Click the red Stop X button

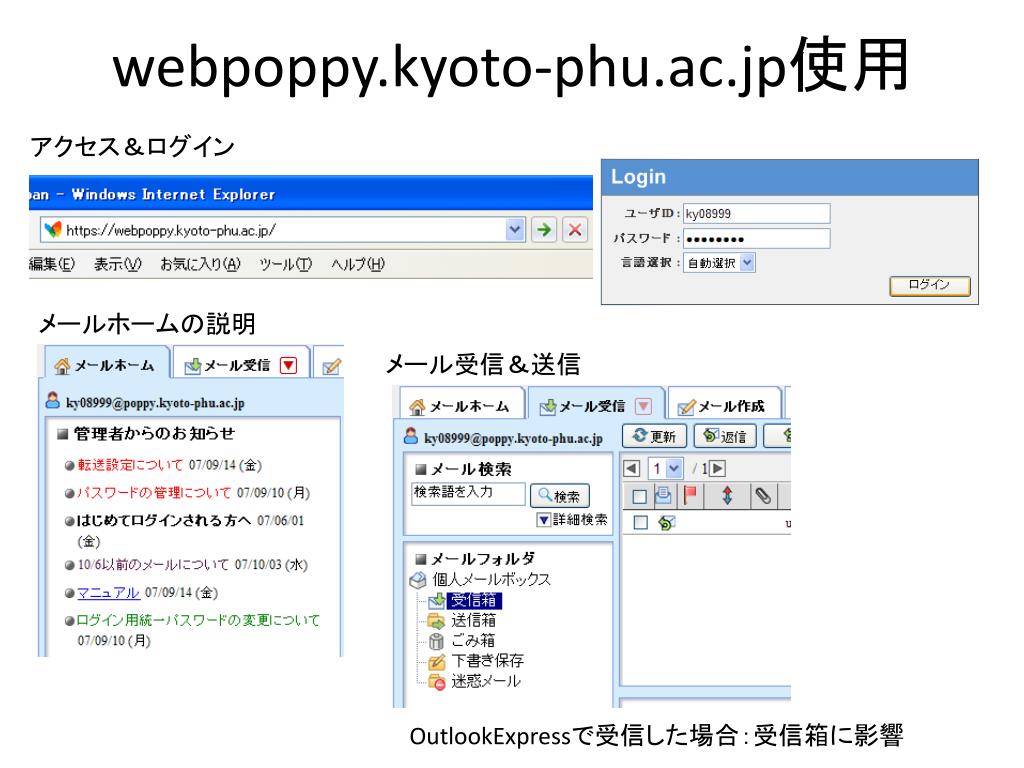575,230
